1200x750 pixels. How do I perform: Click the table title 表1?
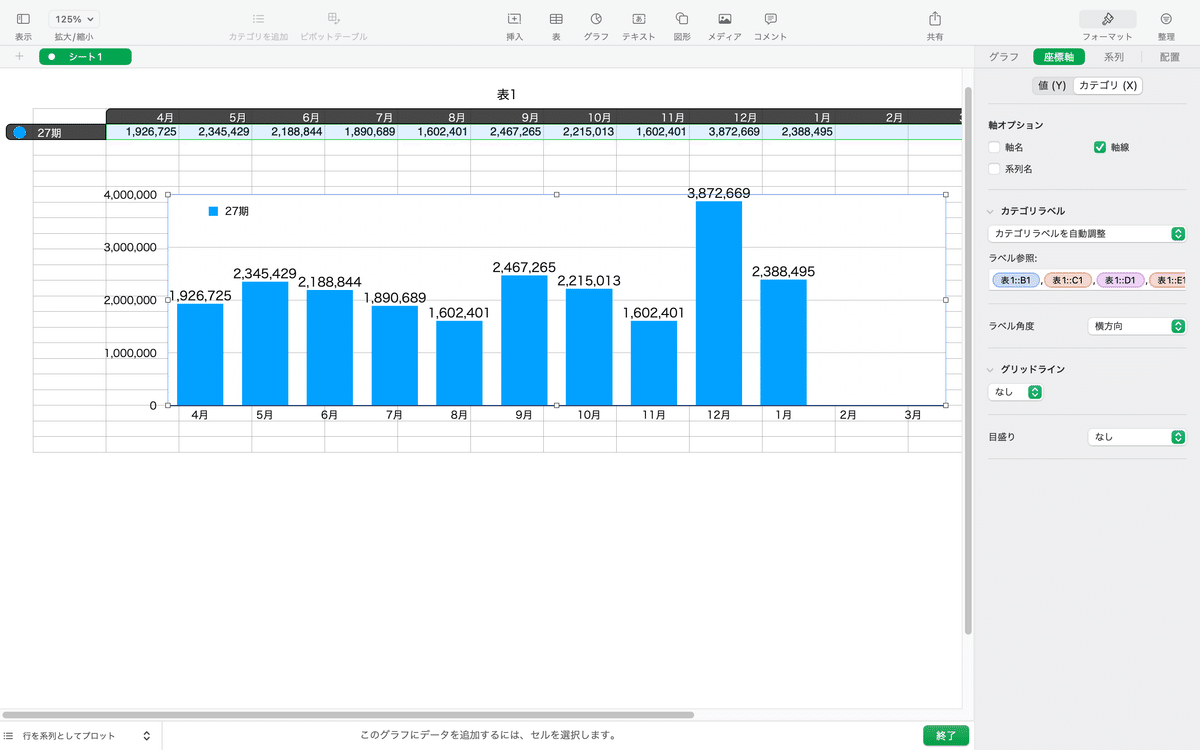click(x=506, y=94)
